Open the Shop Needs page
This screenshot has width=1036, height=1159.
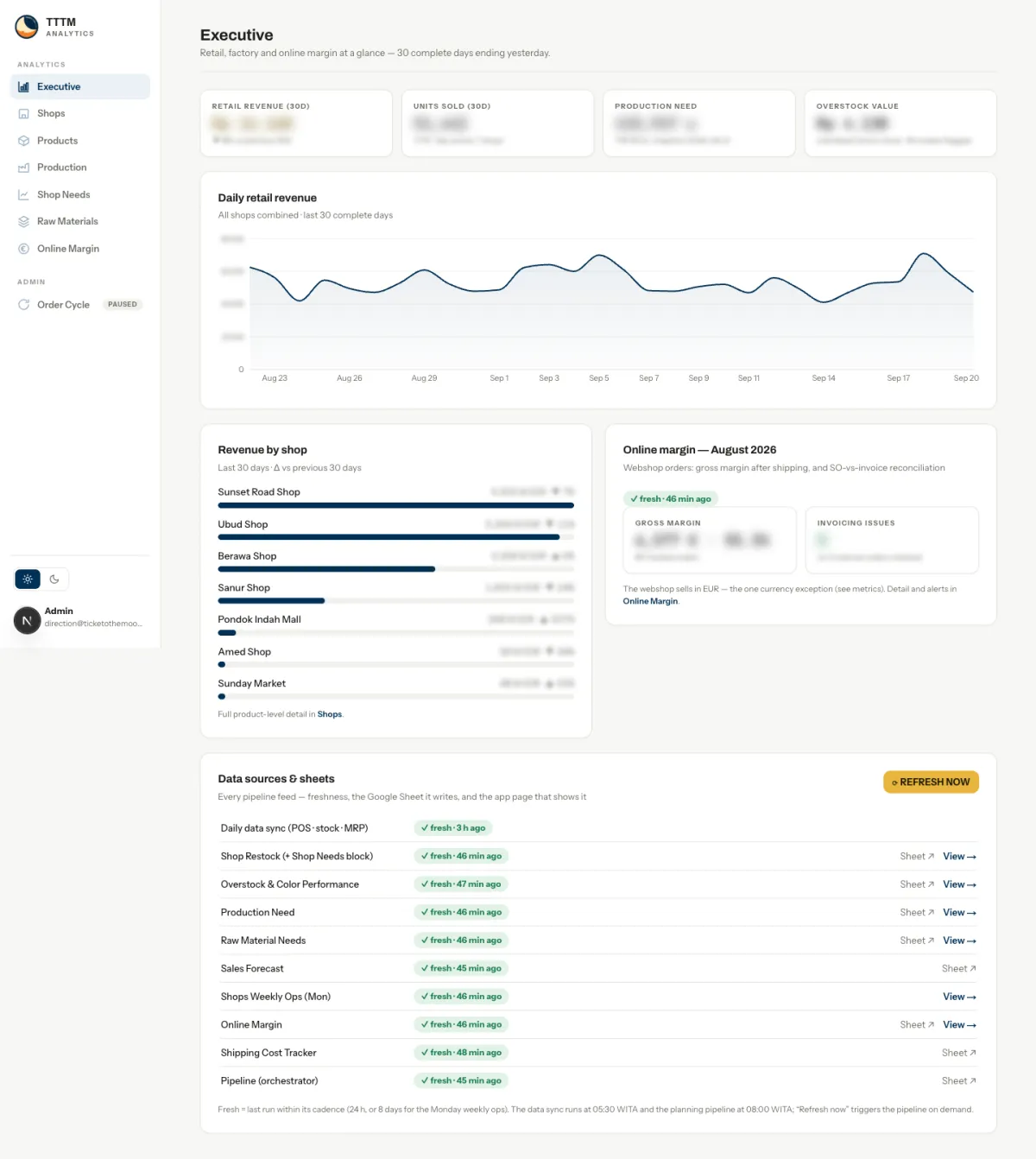click(80, 195)
